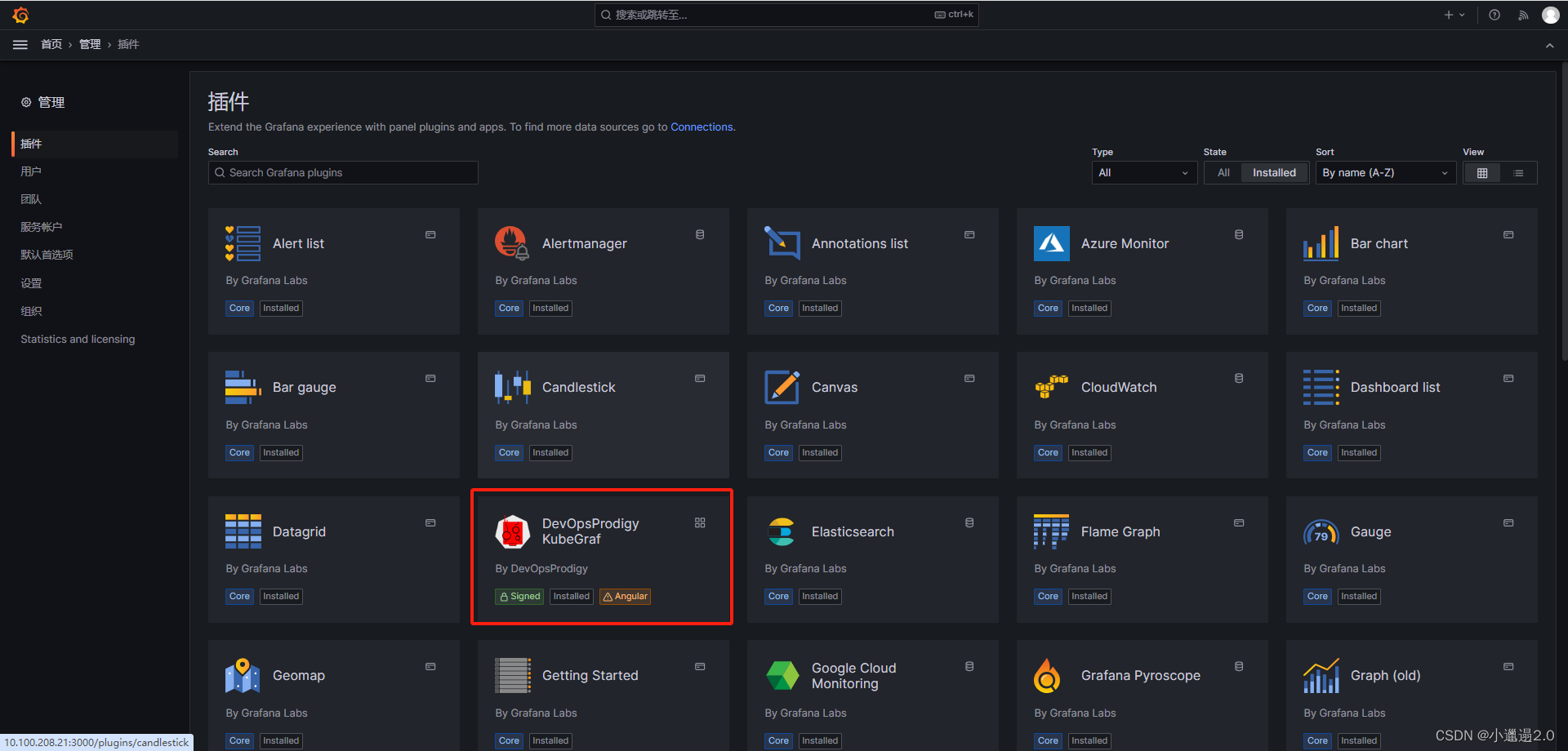Collapse the top bar with the chevron
Screen dimensions: 1568x751
[1549, 46]
